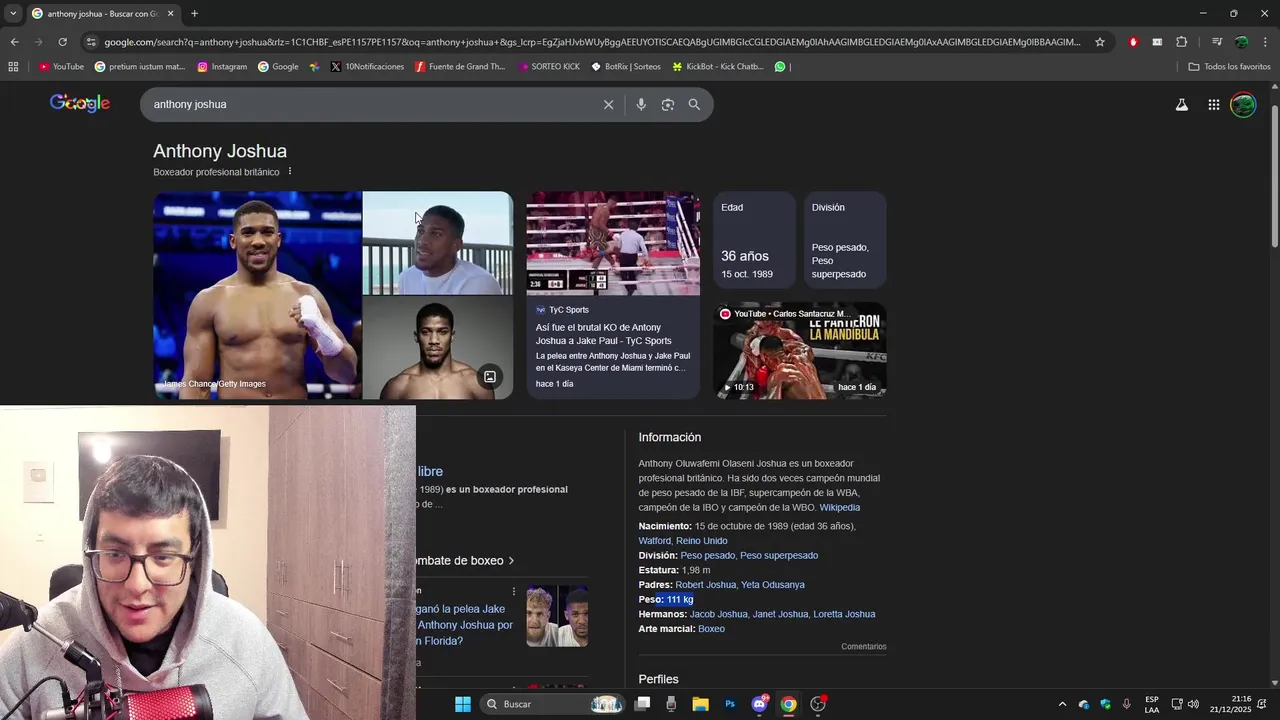Viewport: 1280px width, 720px height.
Task: Open the Boxeo martial art link
Action: pos(711,629)
